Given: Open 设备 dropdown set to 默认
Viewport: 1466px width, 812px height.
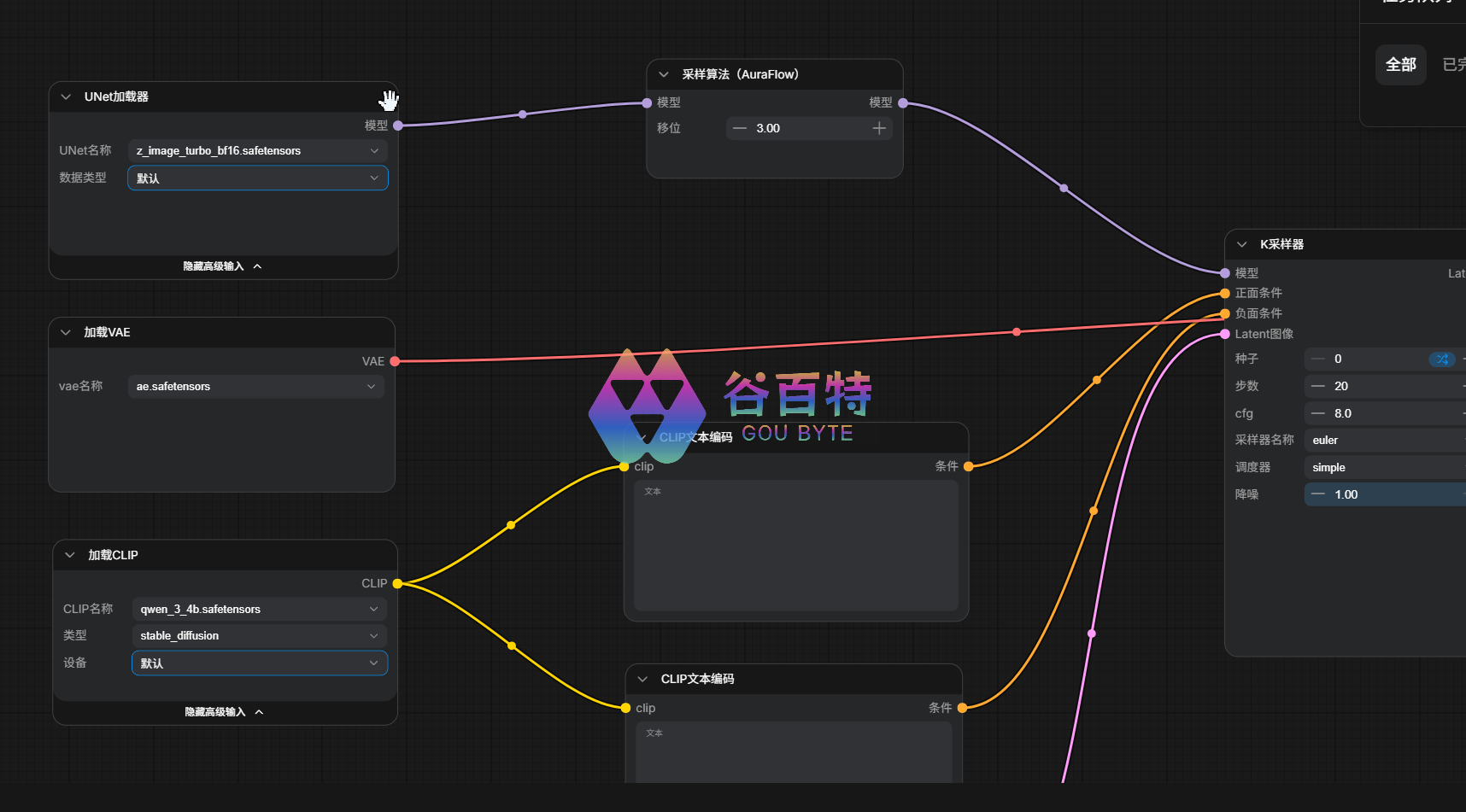Looking at the screenshot, I should point(260,663).
